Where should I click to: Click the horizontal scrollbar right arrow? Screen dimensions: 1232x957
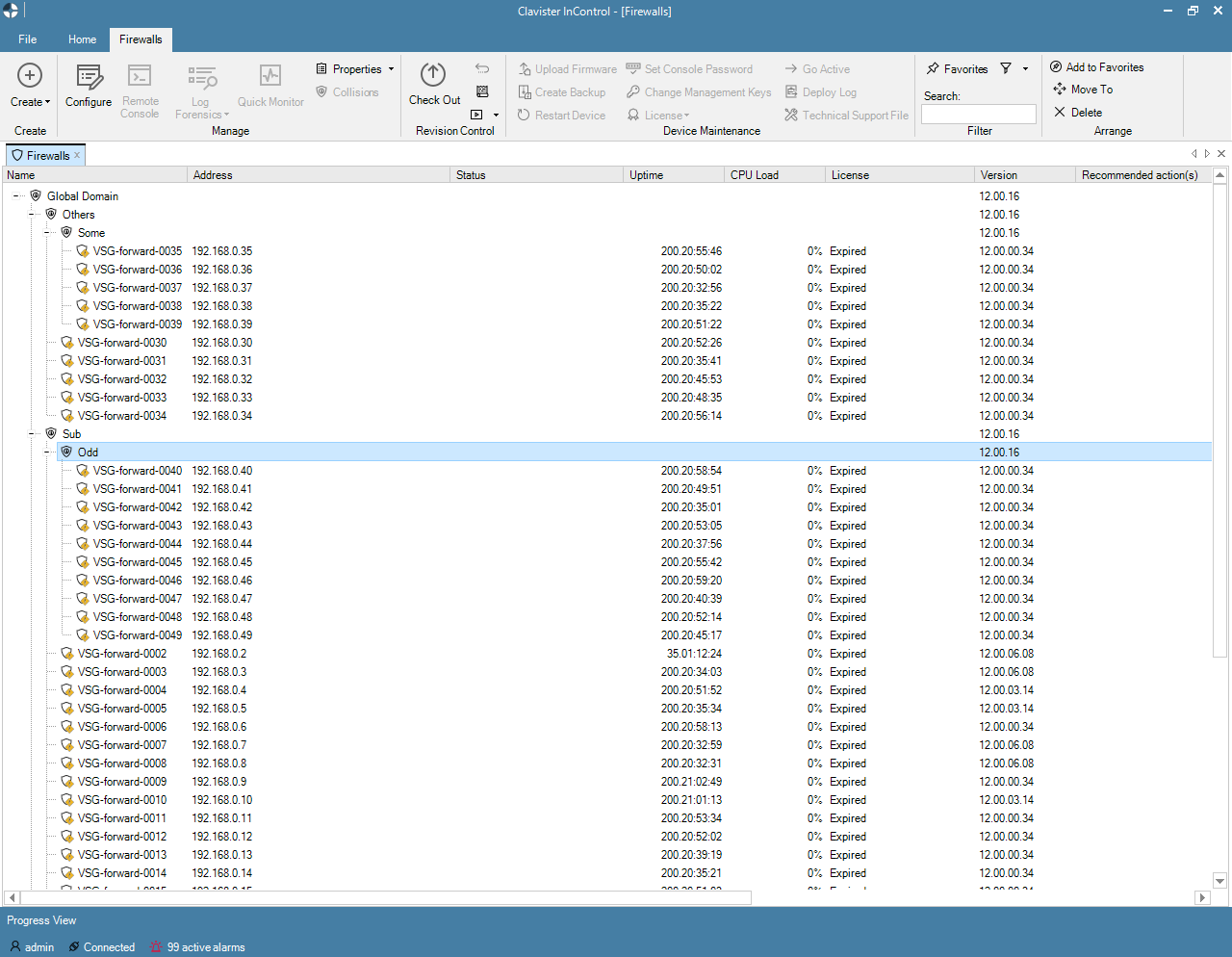[1201, 897]
